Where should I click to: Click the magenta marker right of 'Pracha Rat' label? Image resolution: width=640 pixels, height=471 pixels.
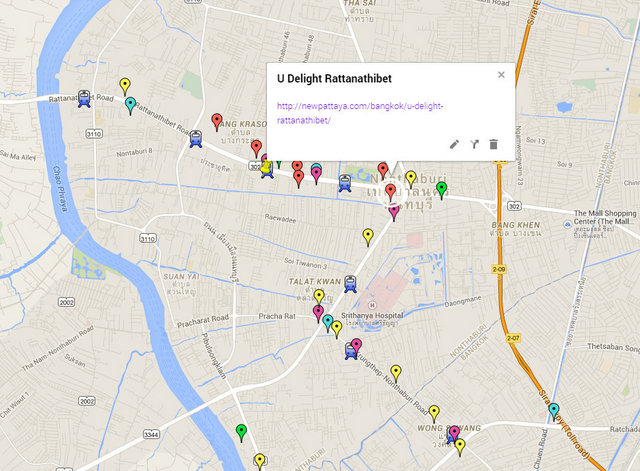pos(318,314)
